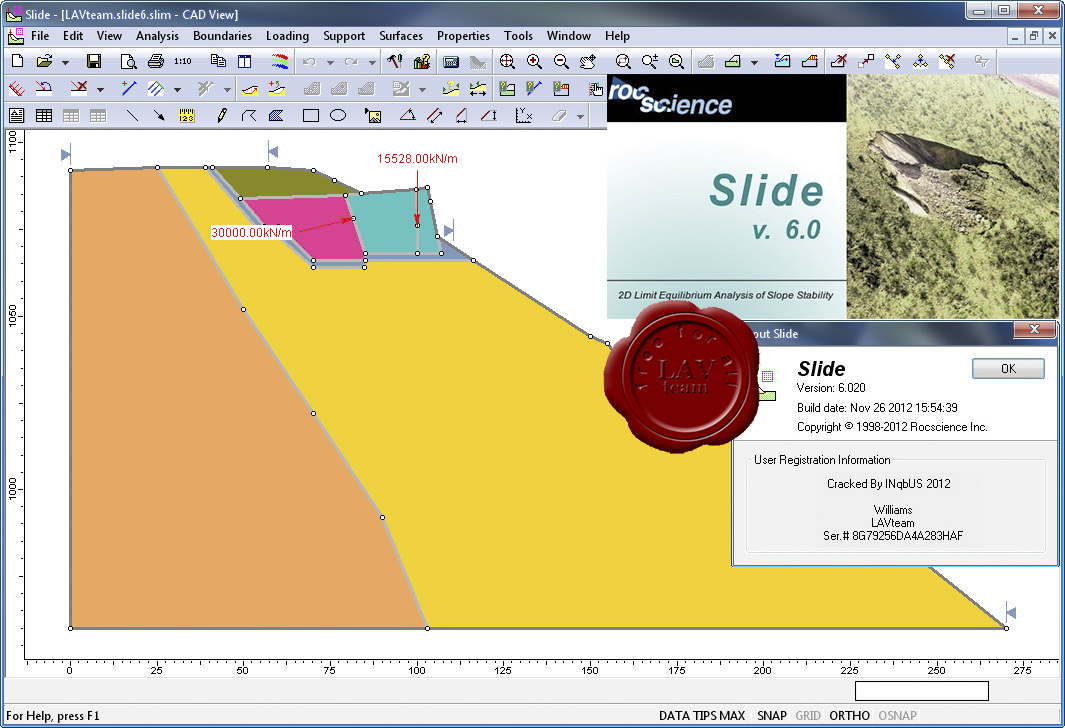Open Print Preview from the toolbar
This screenshot has height=728, width=1065.
click(x=128, y=62)
